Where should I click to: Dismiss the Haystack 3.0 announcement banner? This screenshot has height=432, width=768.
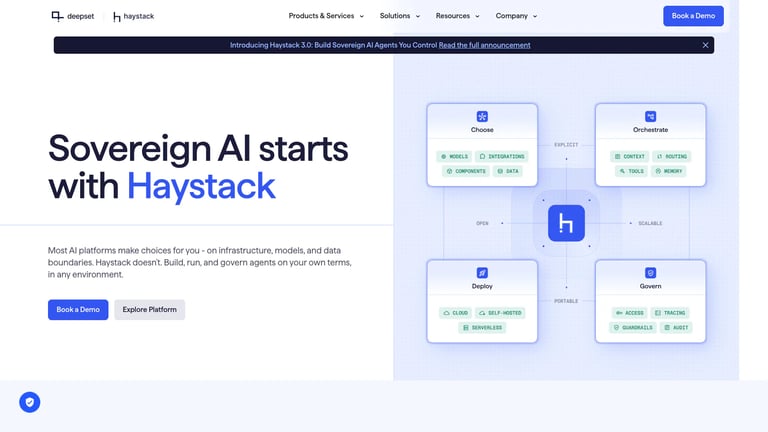click(705, 45)
